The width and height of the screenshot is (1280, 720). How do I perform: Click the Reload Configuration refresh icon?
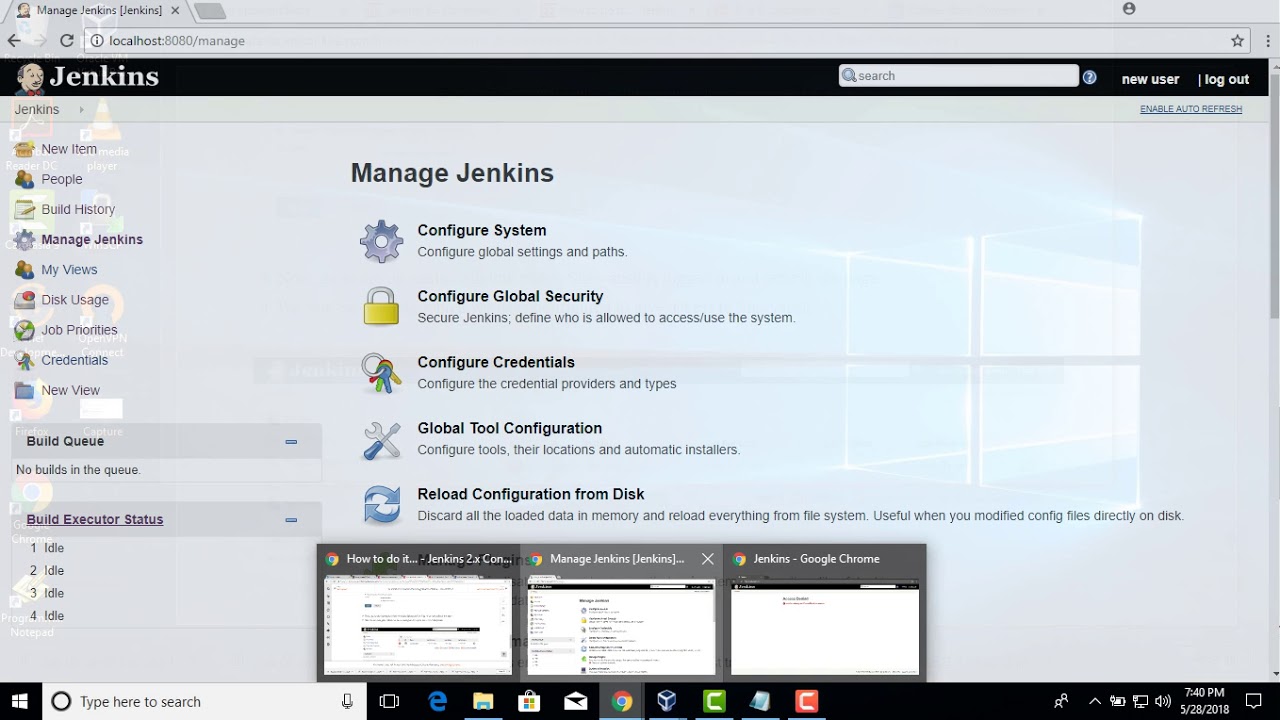[x=381, y=505]
